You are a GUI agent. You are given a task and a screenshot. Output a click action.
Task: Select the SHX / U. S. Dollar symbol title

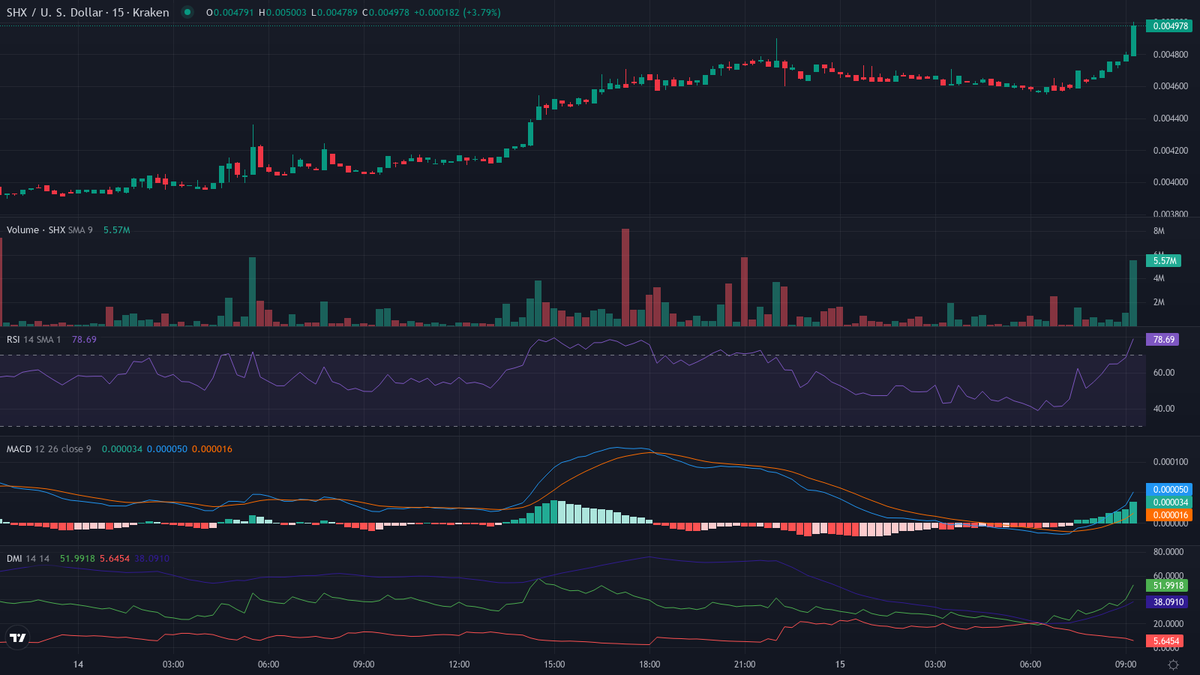pos(88,12)
